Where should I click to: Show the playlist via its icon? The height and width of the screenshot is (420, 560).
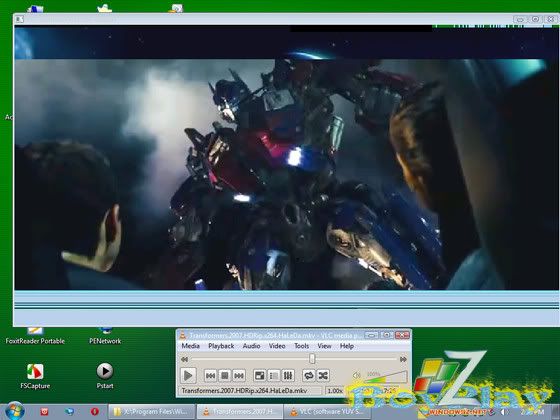coord(274,375)
